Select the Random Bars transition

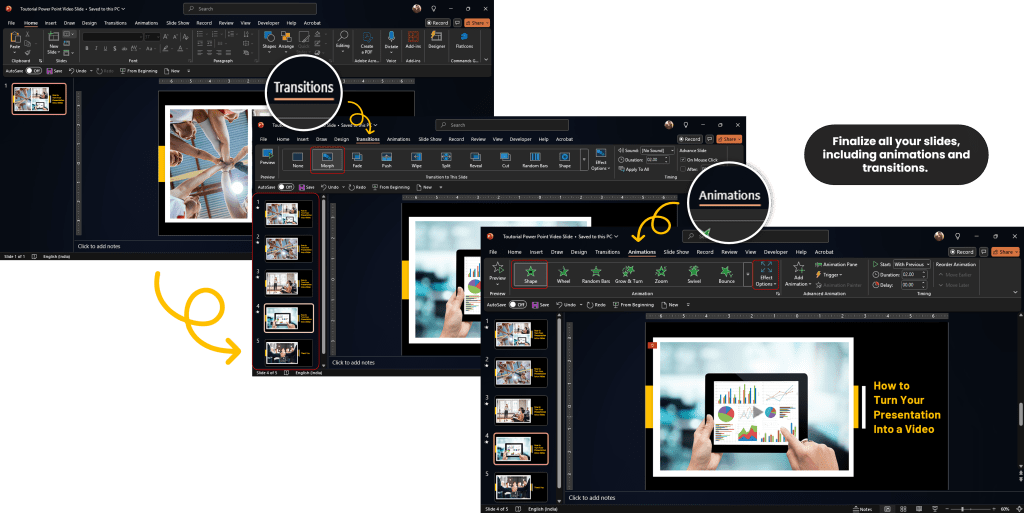coord(536,160)
